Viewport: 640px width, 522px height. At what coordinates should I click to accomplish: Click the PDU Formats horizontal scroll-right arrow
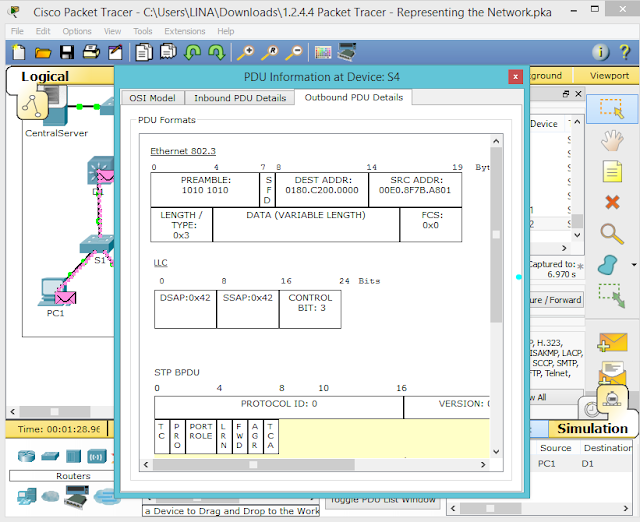(483, 464)
